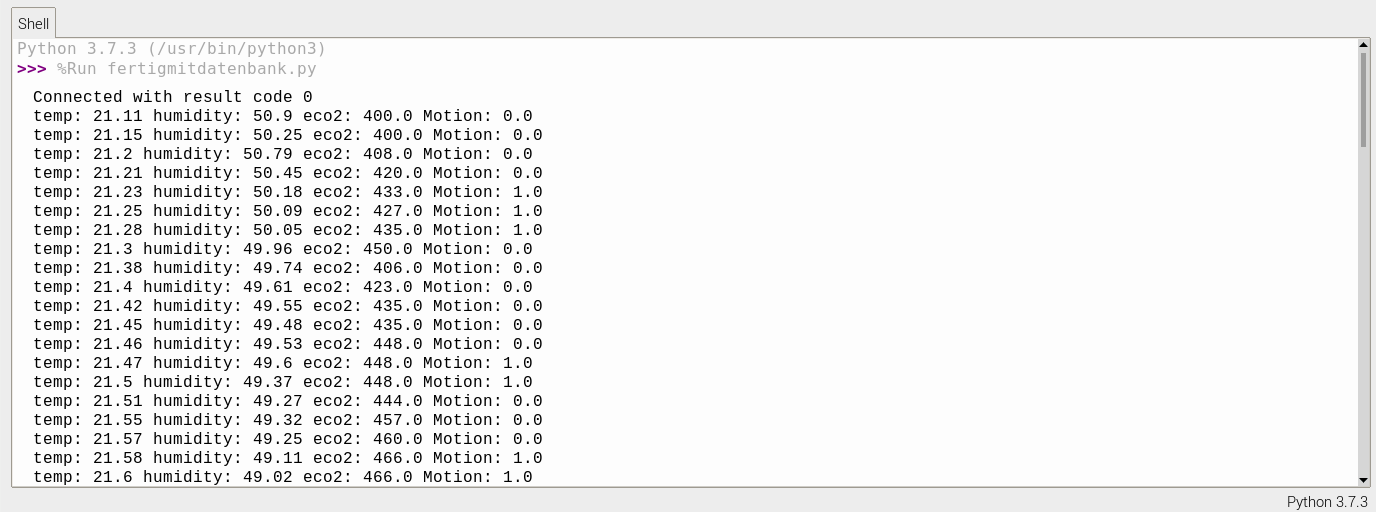Click the Python 3.7.3 (/usr/bin/python3) header line
This screenshot has width=1376, height=512.
(172, 49)
